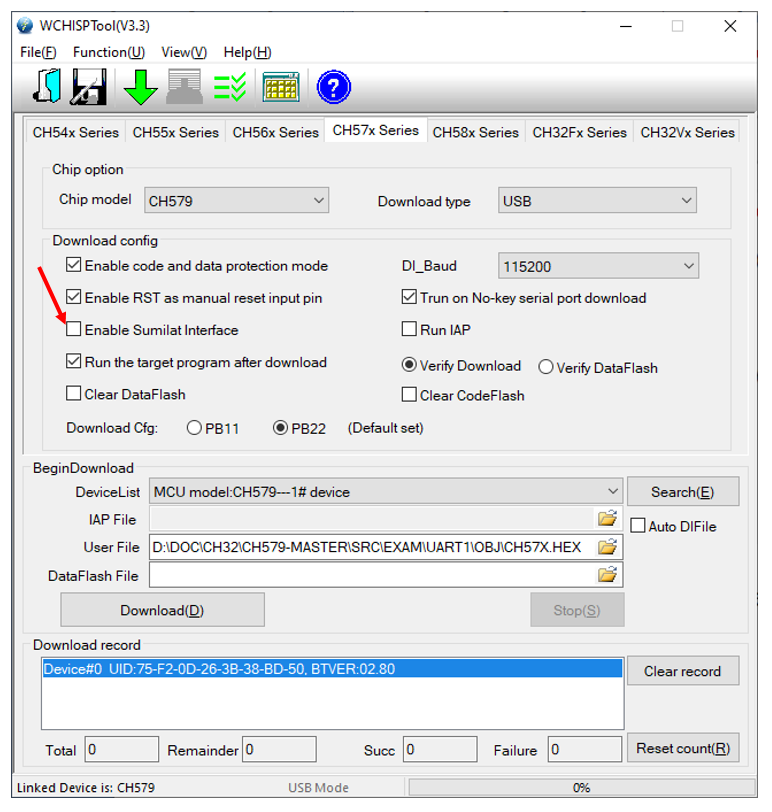The image size is (772, 812).
Task: Enable the Auto DlFile checkbox
Action: pos(638,526)
